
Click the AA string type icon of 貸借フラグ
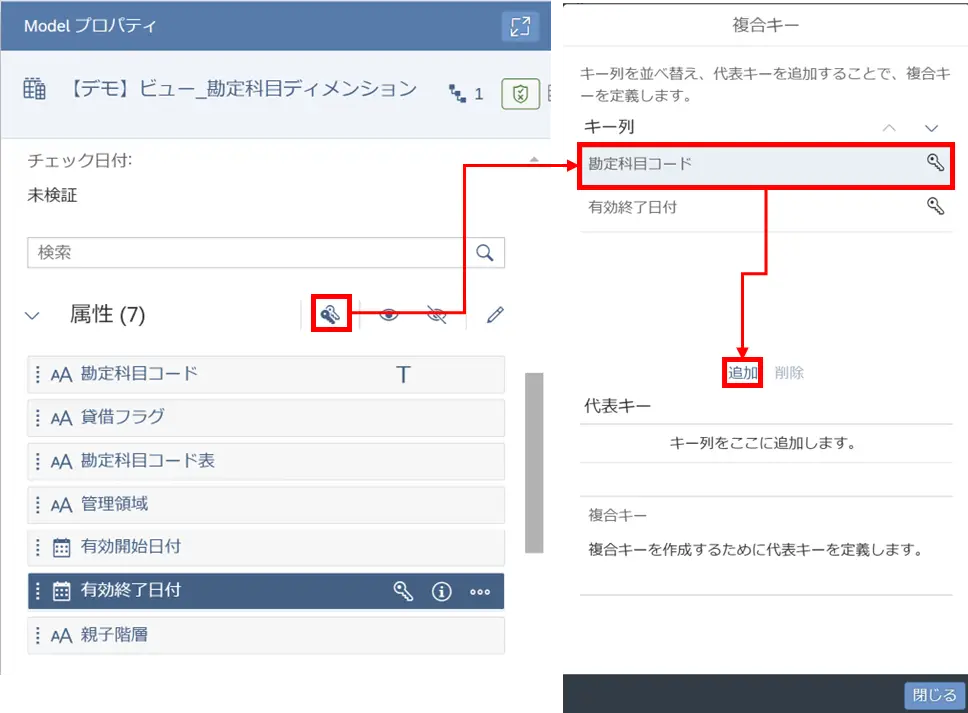[61, 419]
